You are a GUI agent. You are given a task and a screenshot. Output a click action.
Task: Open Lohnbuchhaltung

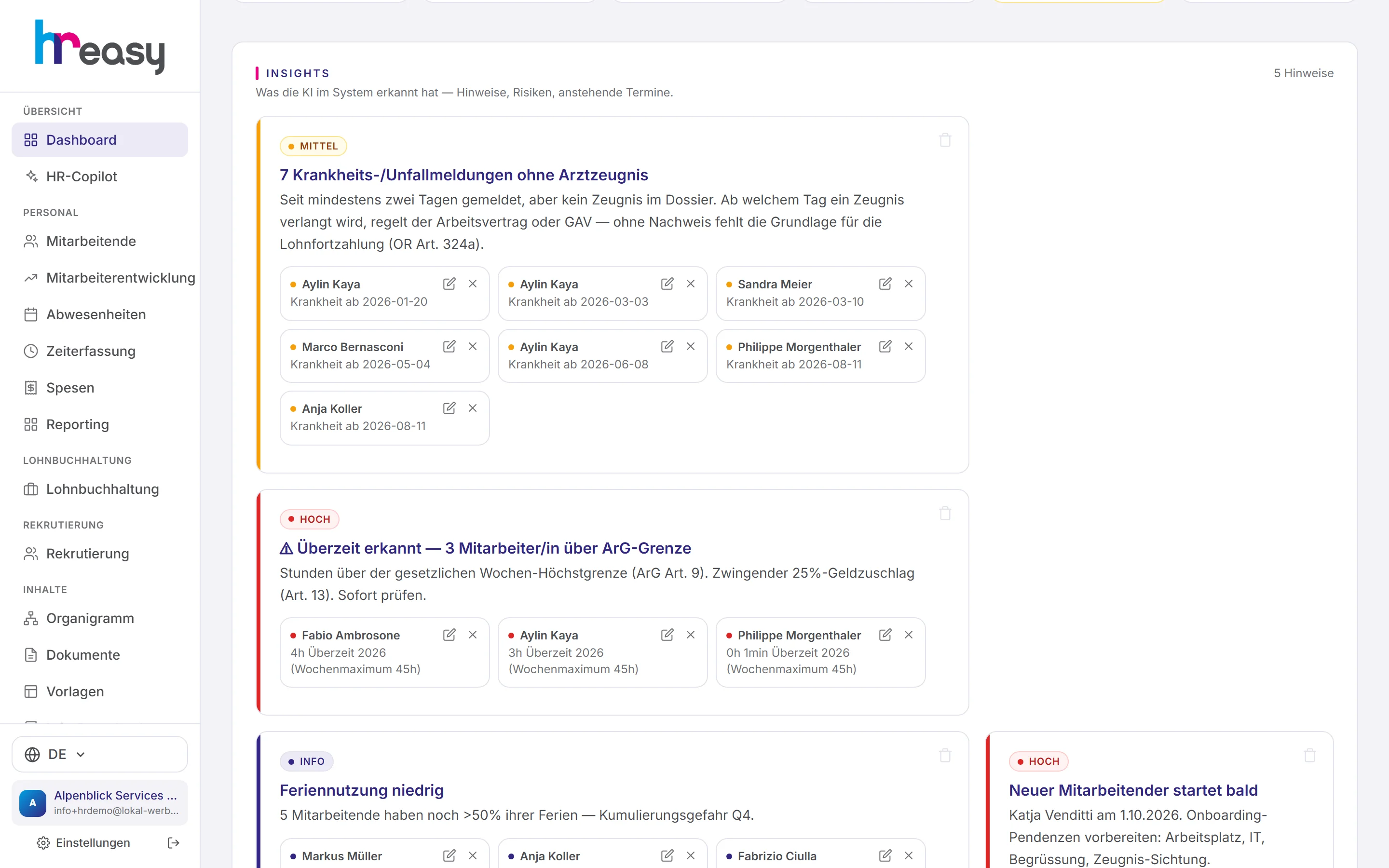[x=100, y=489]
